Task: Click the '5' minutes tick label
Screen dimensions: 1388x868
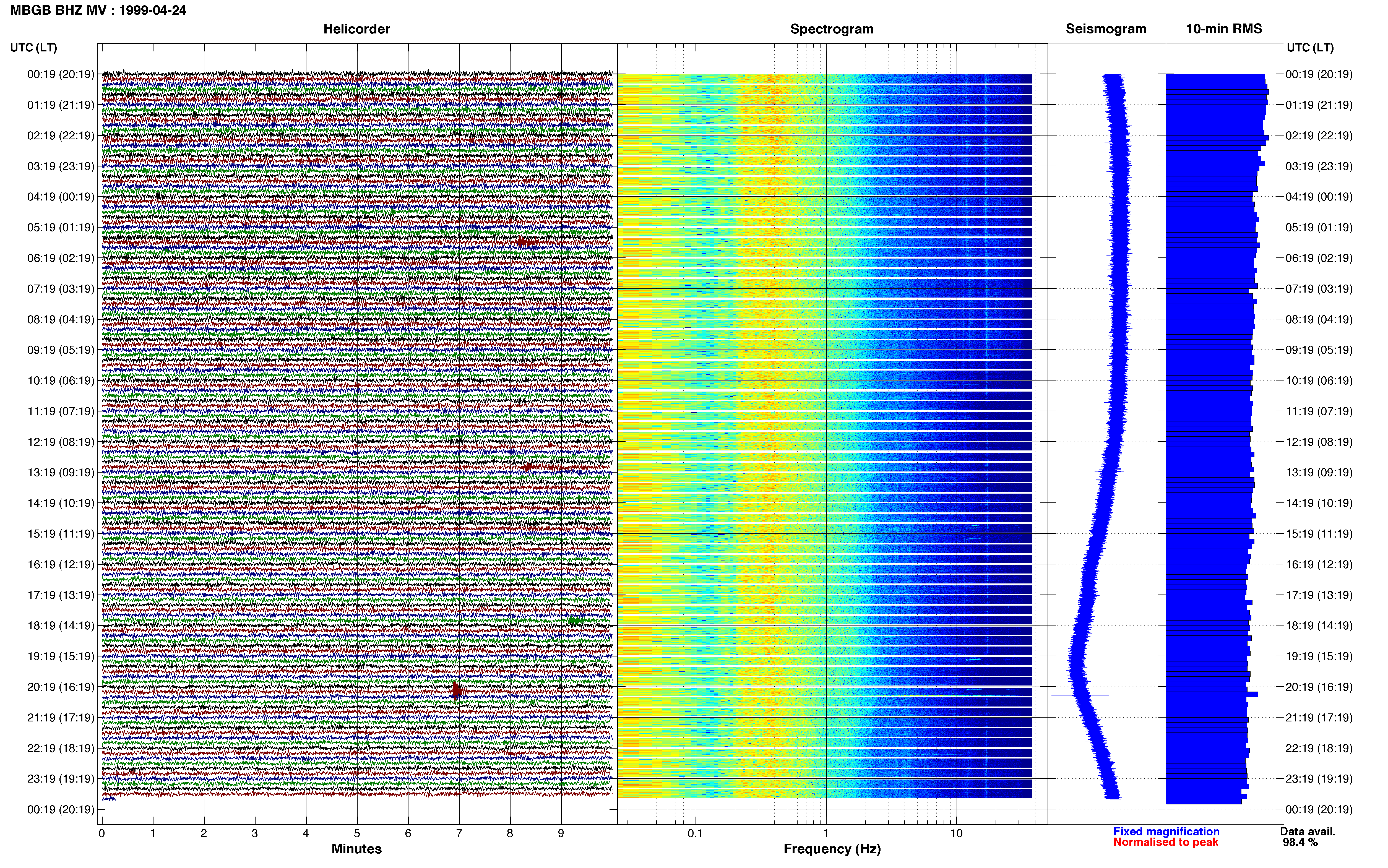Action: pyautogui.click(x=356, y=833)
